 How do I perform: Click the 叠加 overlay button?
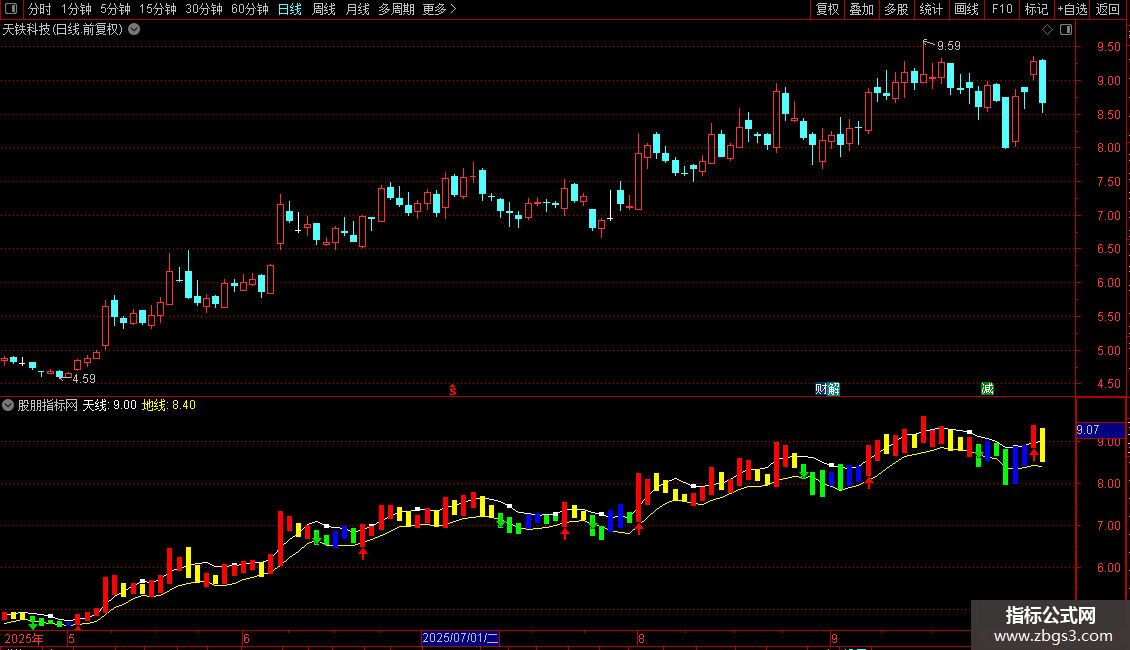point(861,9)
